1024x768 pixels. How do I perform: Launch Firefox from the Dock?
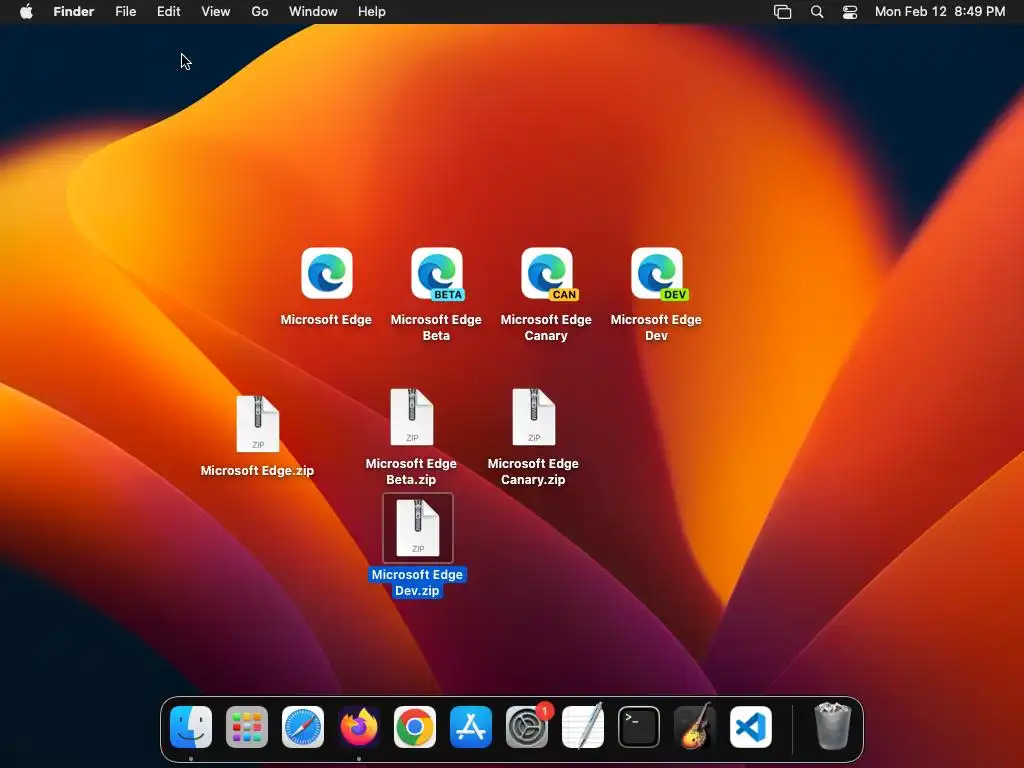[359, 727]
